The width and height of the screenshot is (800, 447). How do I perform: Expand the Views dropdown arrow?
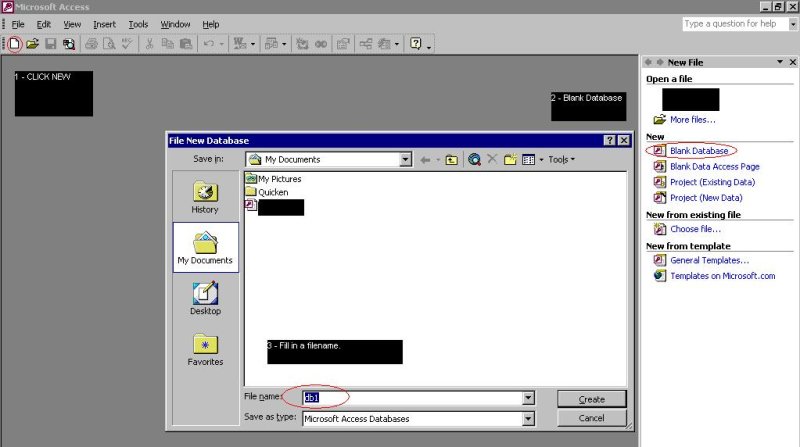[541, 160]
